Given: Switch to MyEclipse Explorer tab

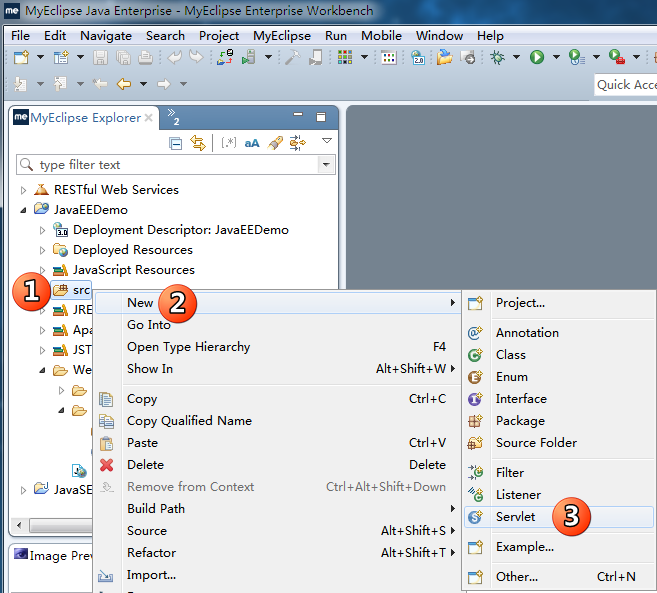Looking at the screenshot, I should 83,118.
